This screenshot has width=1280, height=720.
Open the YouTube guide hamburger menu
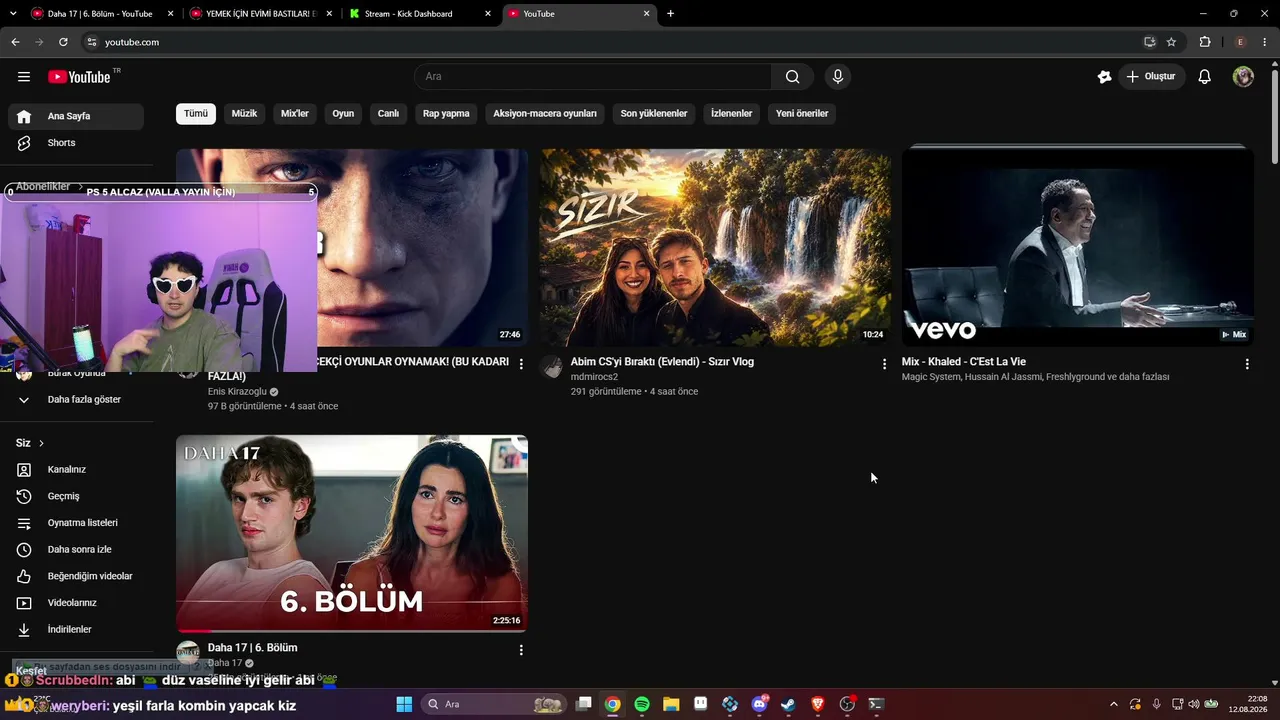[24, 77]
